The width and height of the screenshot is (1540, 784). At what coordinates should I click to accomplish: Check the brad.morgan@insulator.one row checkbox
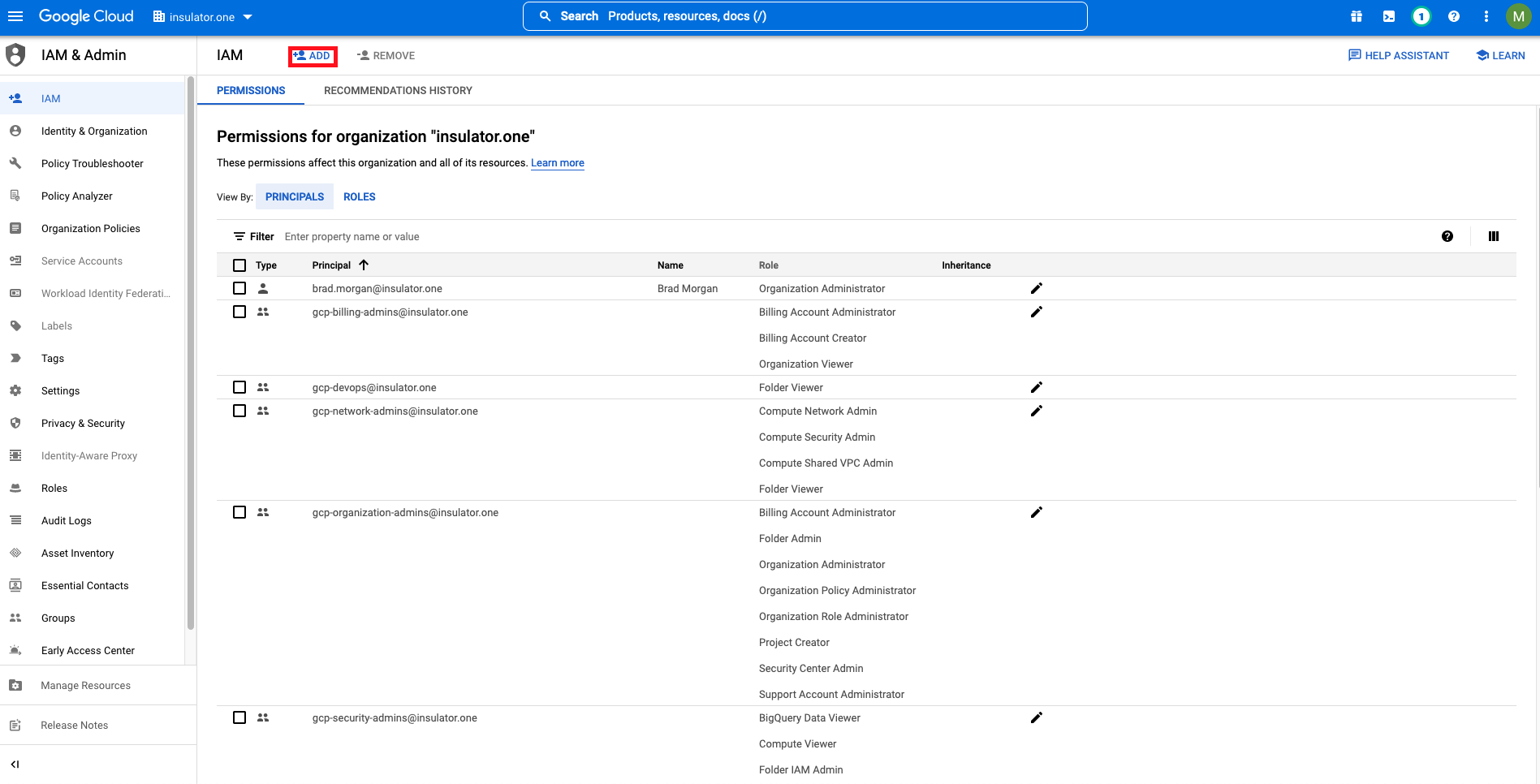pyautogui.click(x=239, y=288)
